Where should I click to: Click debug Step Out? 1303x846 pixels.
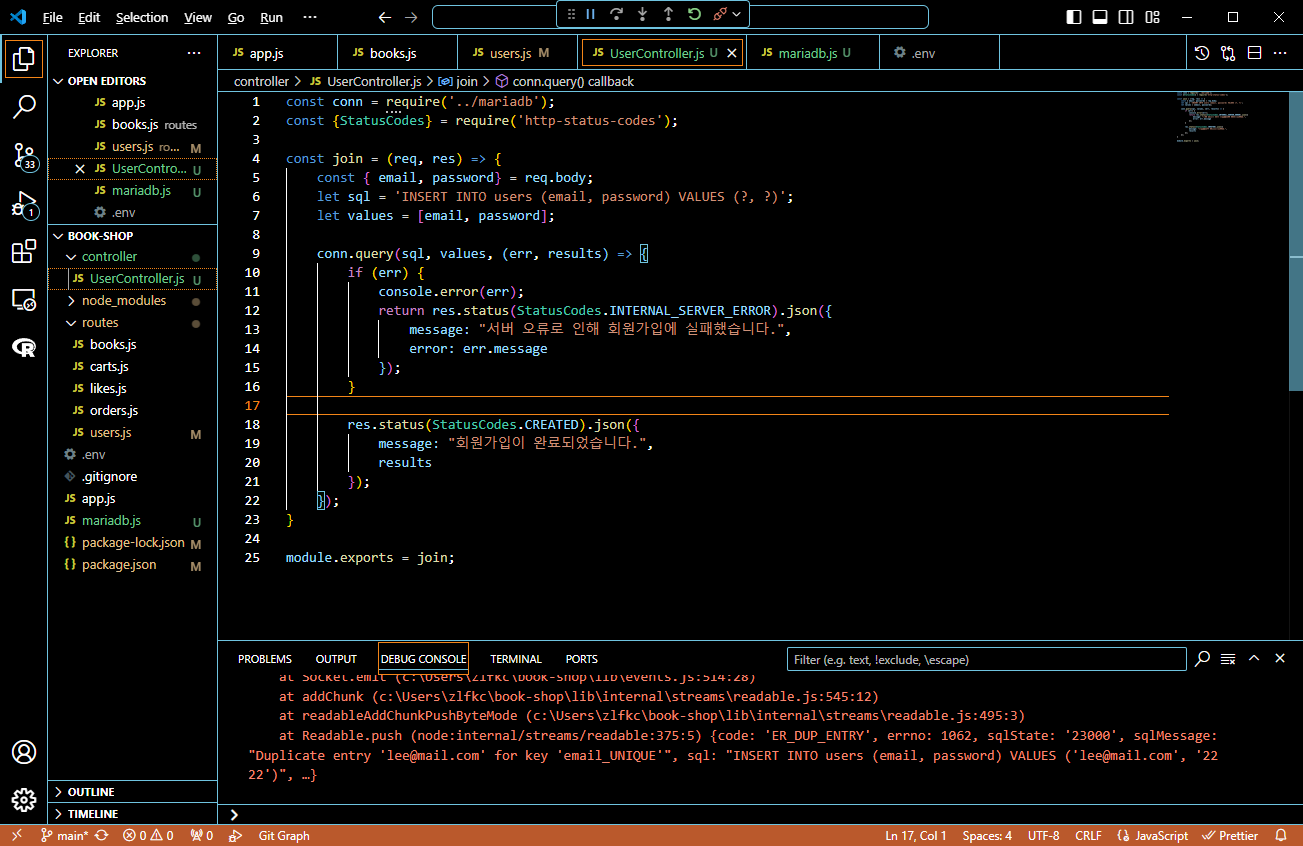tap(669, 14)
